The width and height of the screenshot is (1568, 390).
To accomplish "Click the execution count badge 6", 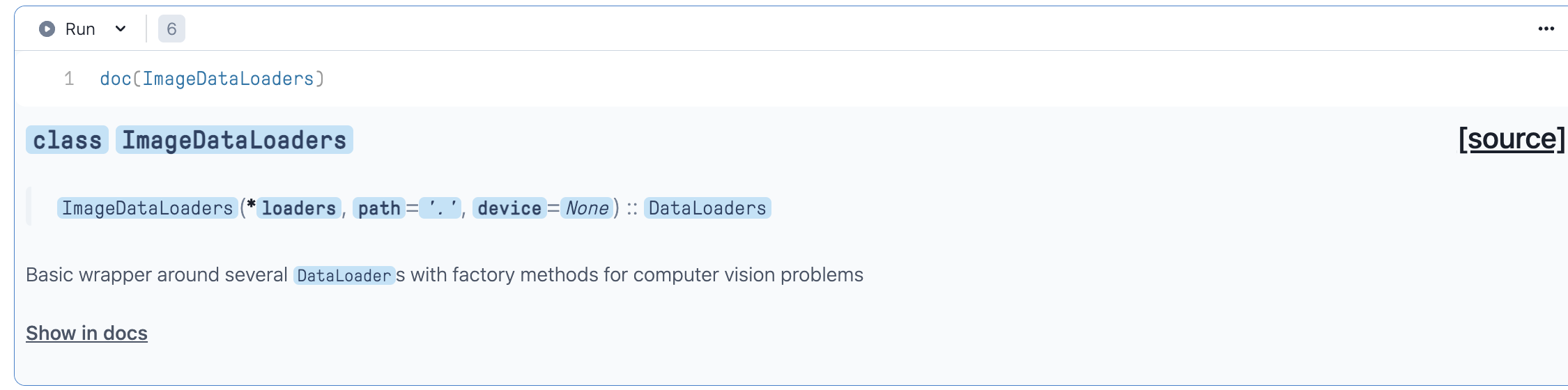I will tap(171, 29).
